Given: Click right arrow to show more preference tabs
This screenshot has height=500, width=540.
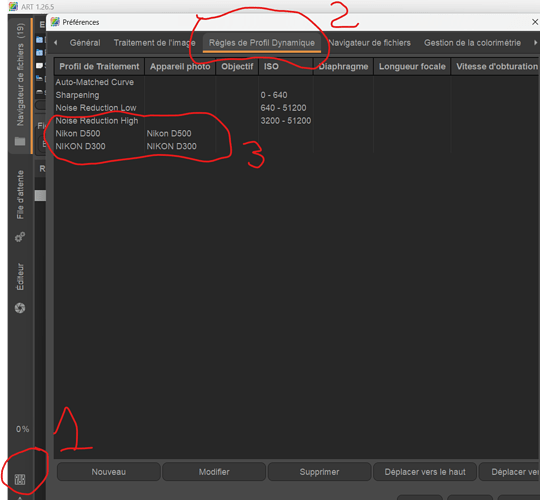Looking at the screenshot, I should tap(535, 43).
